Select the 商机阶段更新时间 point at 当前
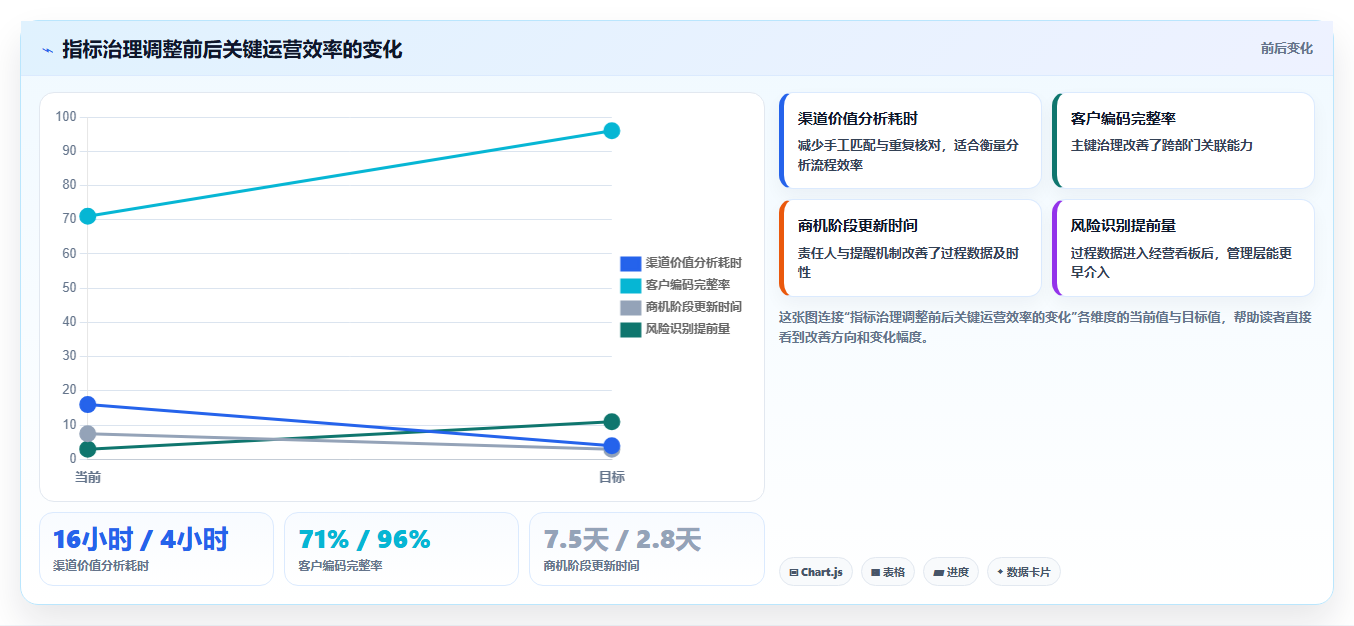This screenshot has height=626, width=1354. coord(88,434)
